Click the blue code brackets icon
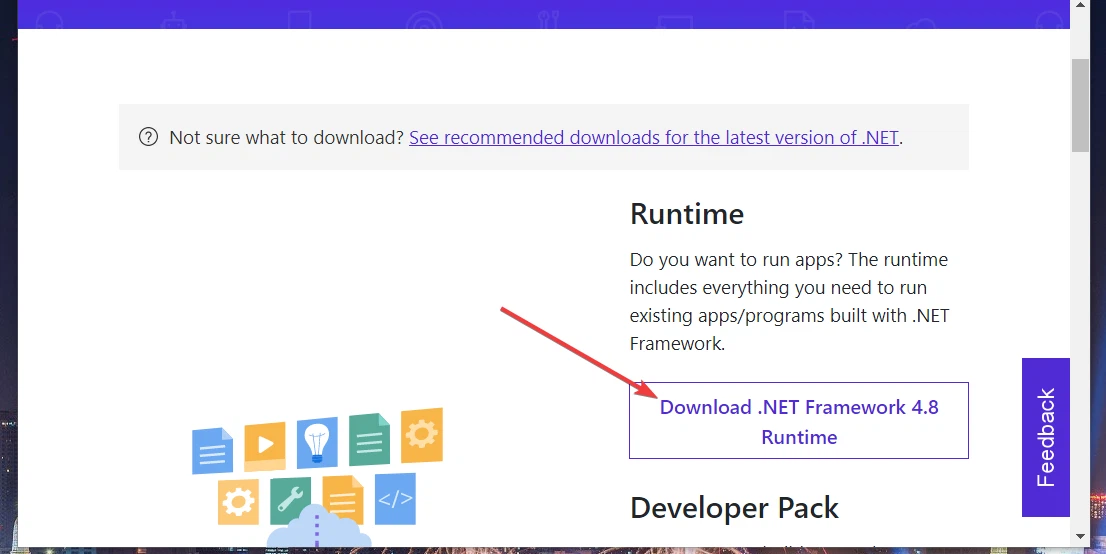The width and height of the screenshot is (1106, 554). [395, 498]
